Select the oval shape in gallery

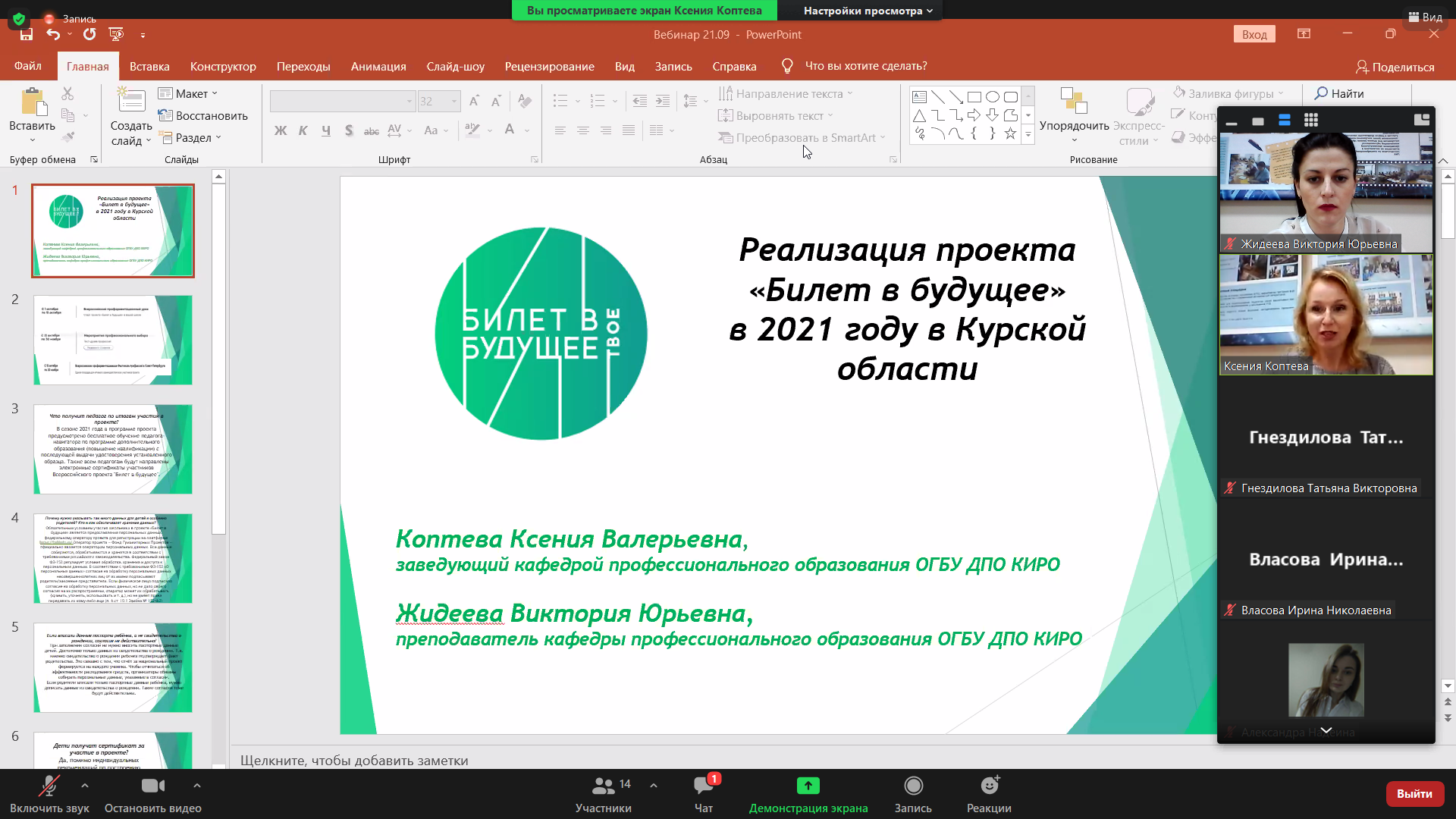pos(993,97)
